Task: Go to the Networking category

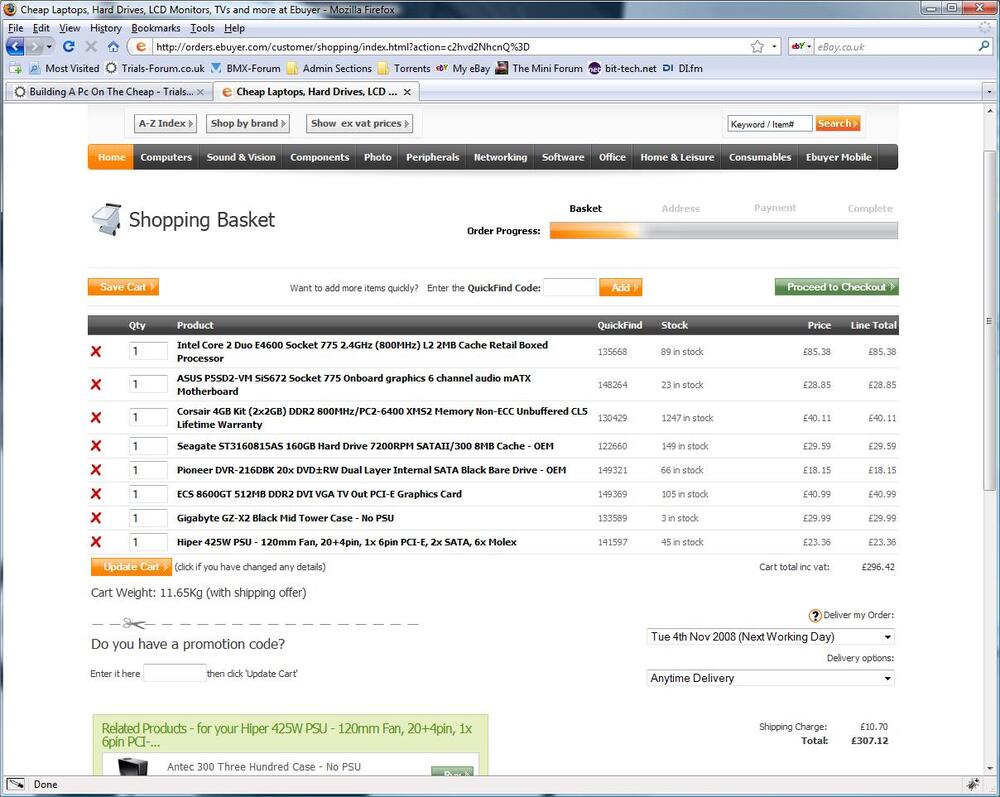Action: 500,157
